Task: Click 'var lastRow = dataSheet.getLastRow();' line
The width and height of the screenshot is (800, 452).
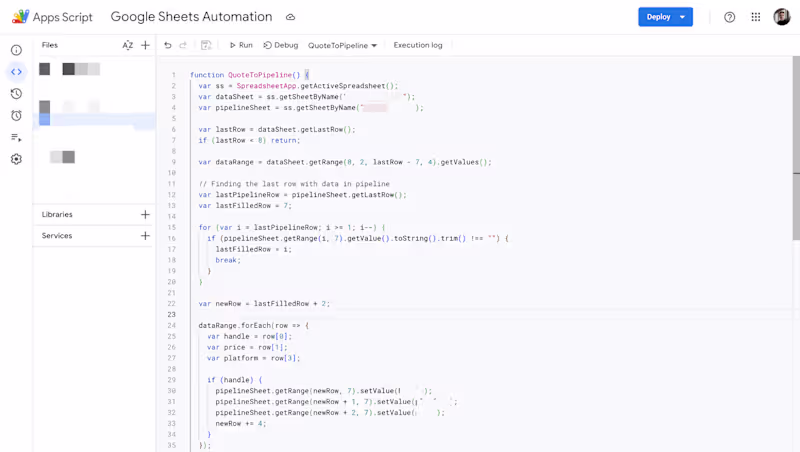Action: pos(277,130)
